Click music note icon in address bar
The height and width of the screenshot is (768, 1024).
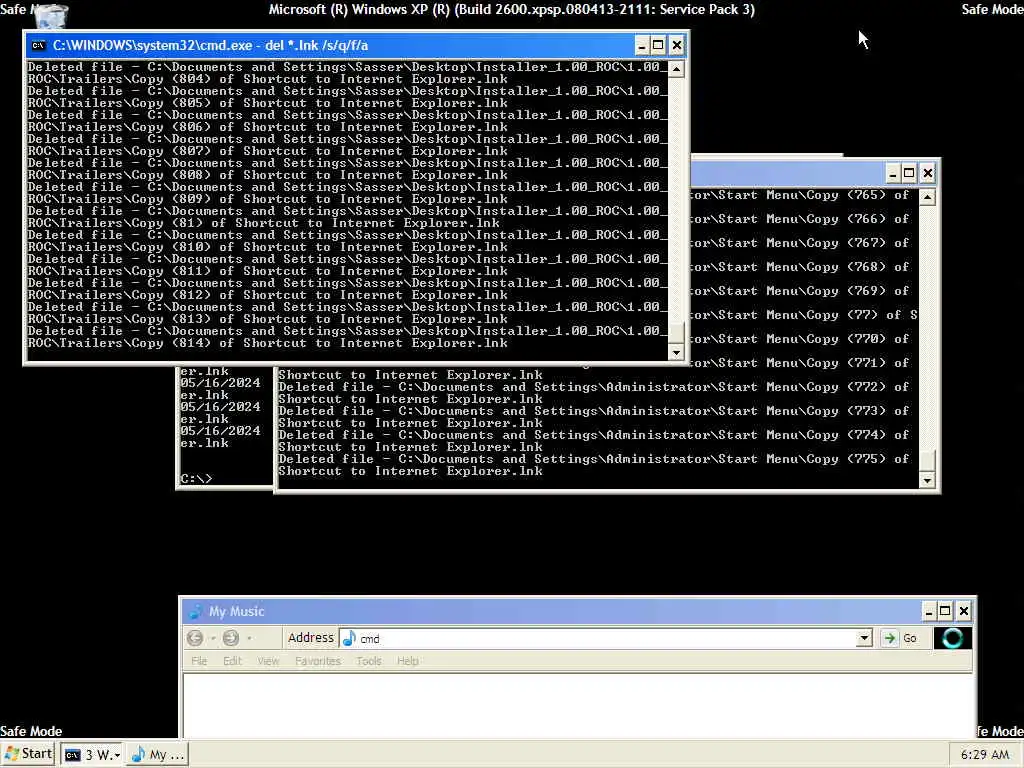point(349,638)
